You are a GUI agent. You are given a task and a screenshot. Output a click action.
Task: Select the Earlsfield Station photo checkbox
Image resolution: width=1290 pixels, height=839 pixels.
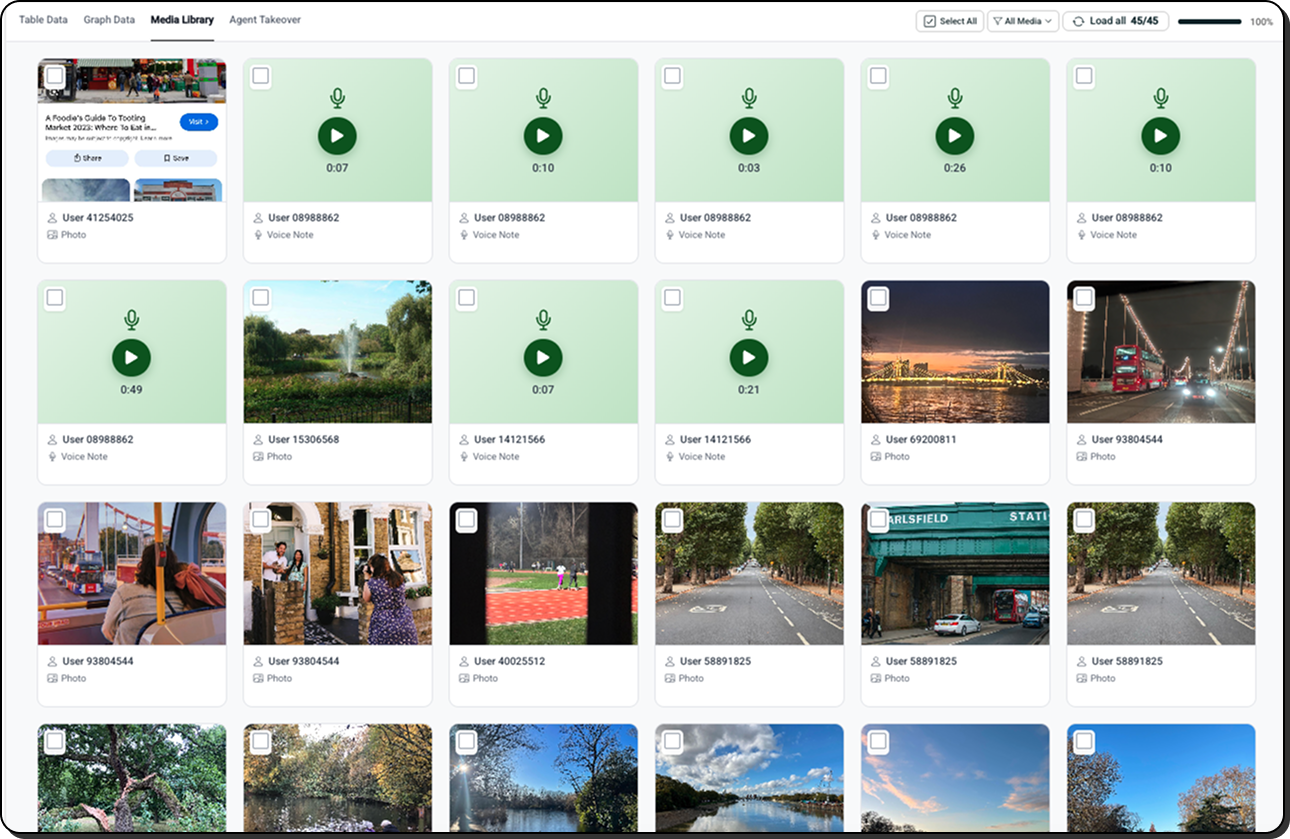pyautogui.click(x=878, y=519)
